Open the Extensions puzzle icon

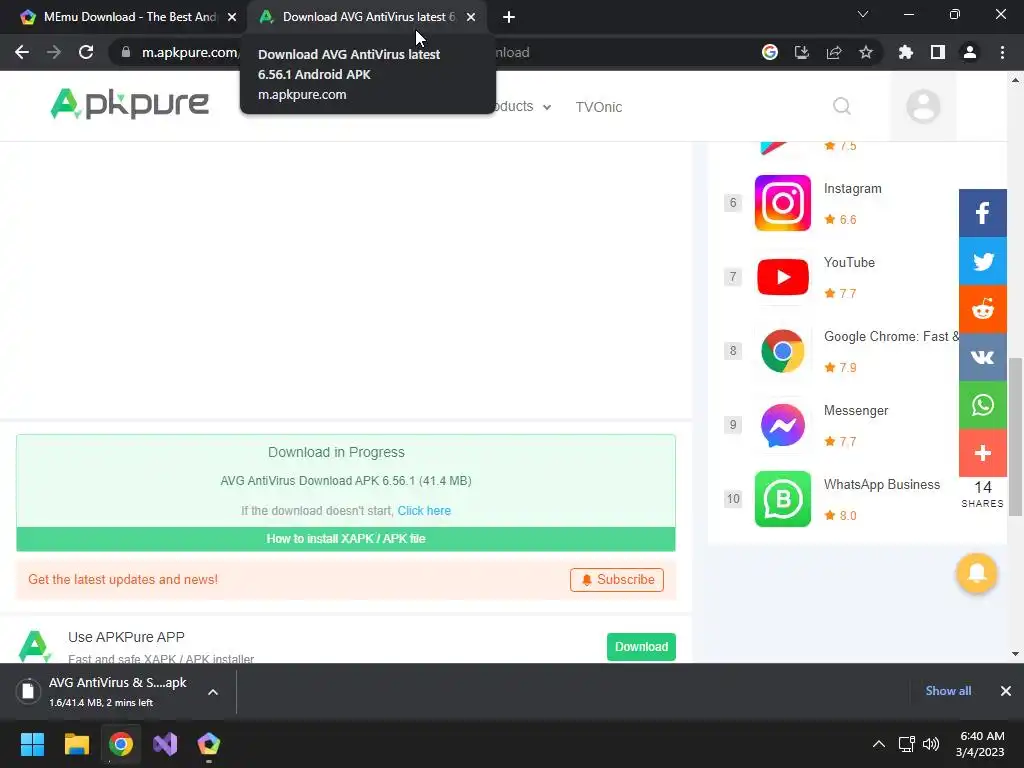(906, 52)
